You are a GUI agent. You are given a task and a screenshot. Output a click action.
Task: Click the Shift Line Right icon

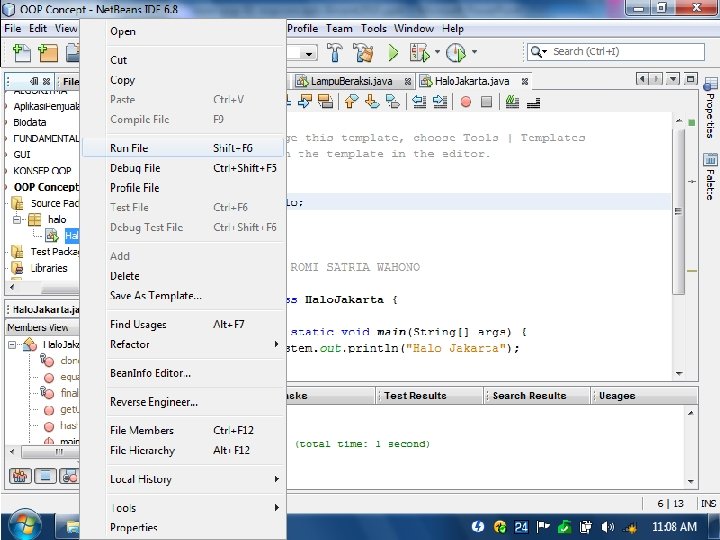(x=439, y=101)
